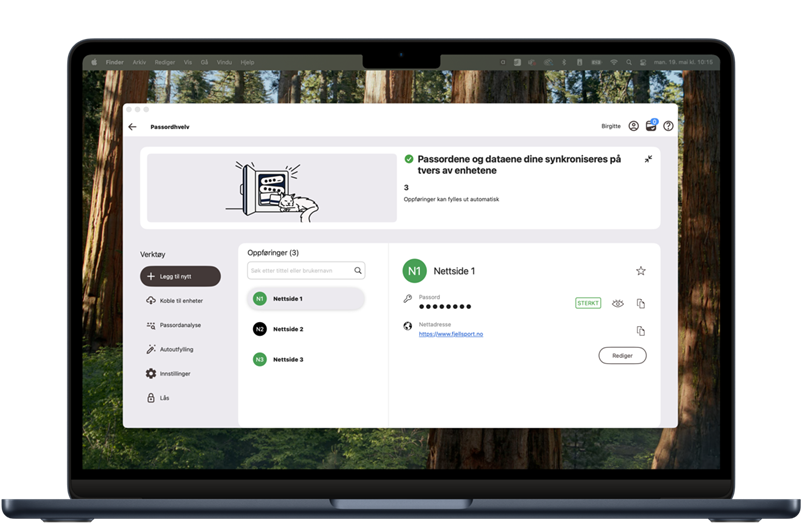Open Passordanalyse from the tools sidebar
803x524 pixels.
(181, 325)
